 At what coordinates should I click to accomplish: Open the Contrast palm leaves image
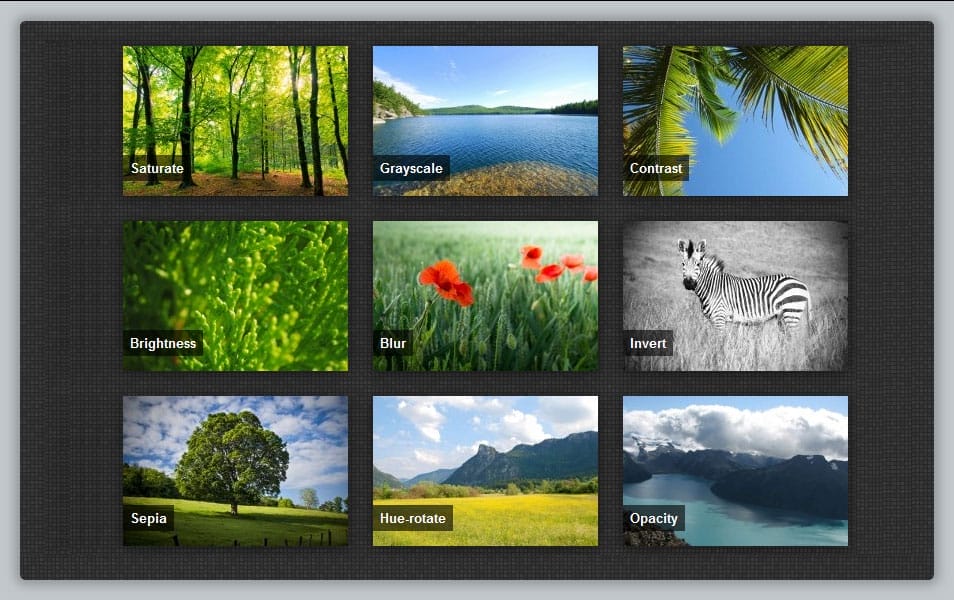point(735,110)
